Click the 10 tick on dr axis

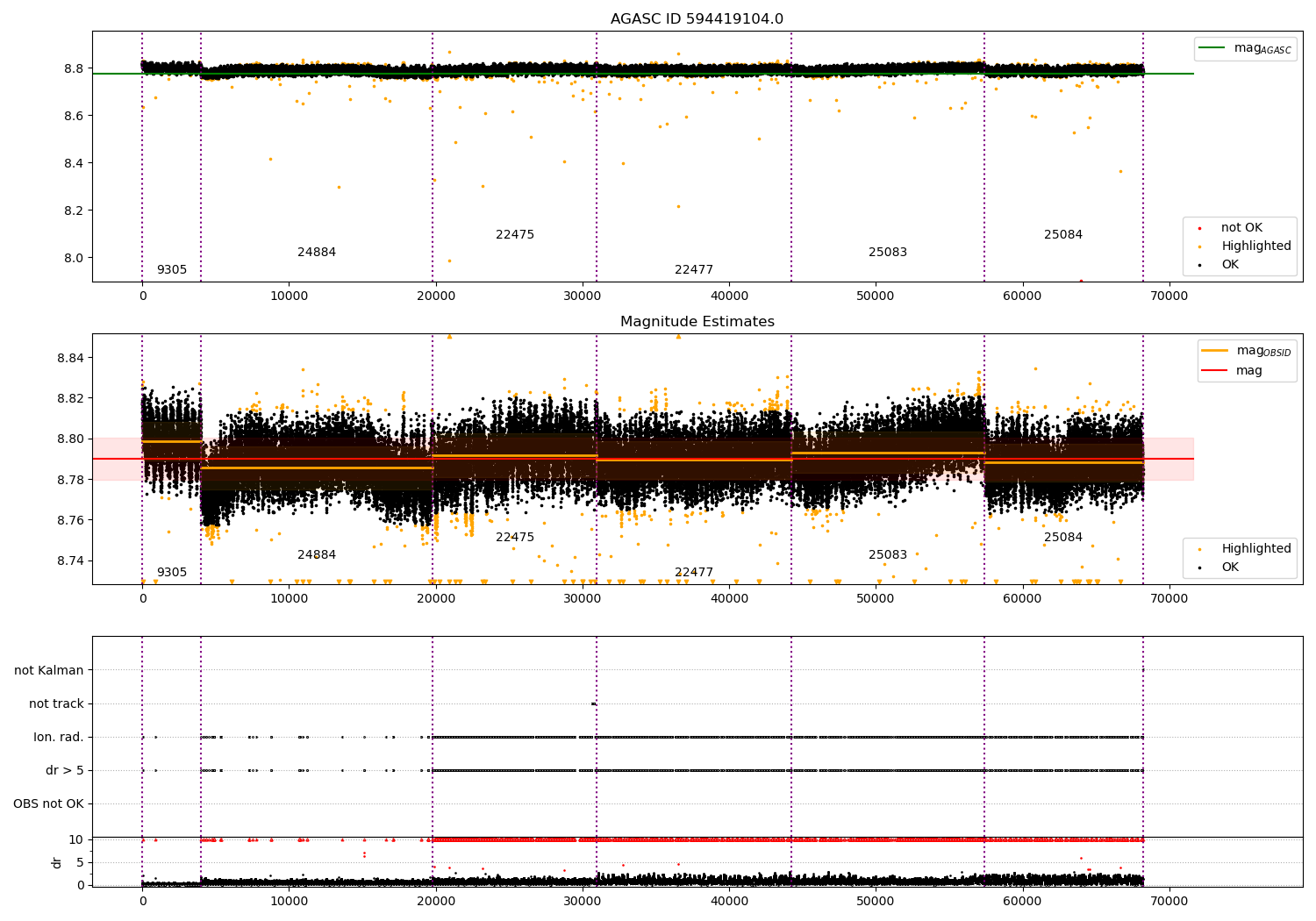76,839
